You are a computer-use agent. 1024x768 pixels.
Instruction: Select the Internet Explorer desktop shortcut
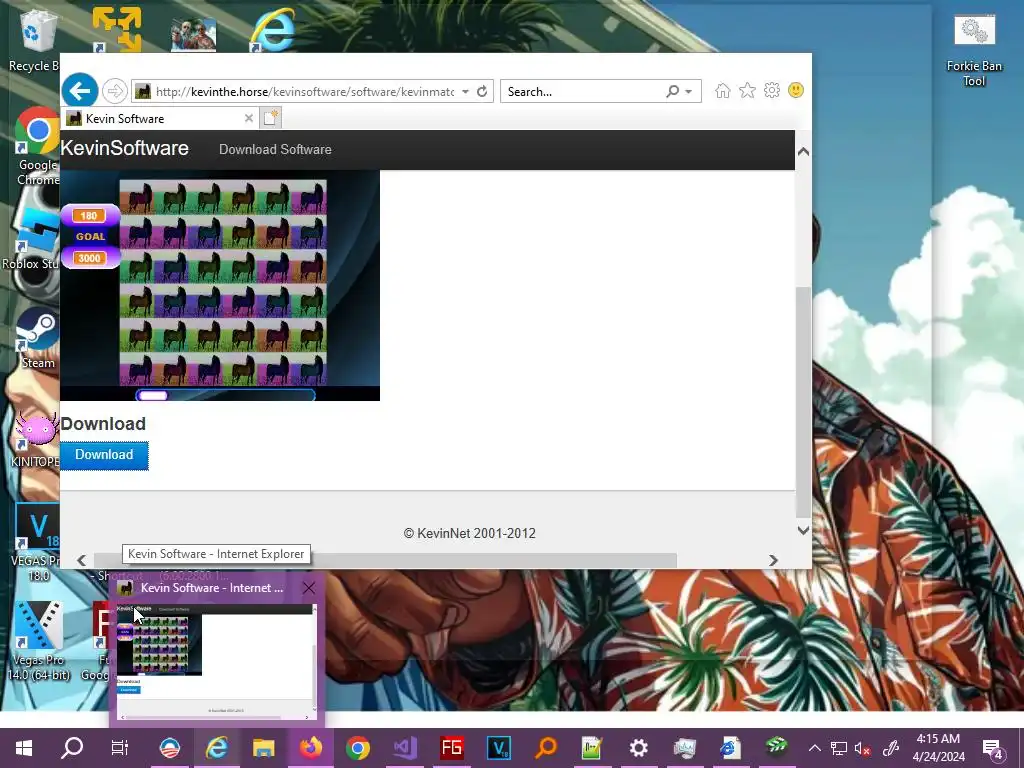pos(273,30)
